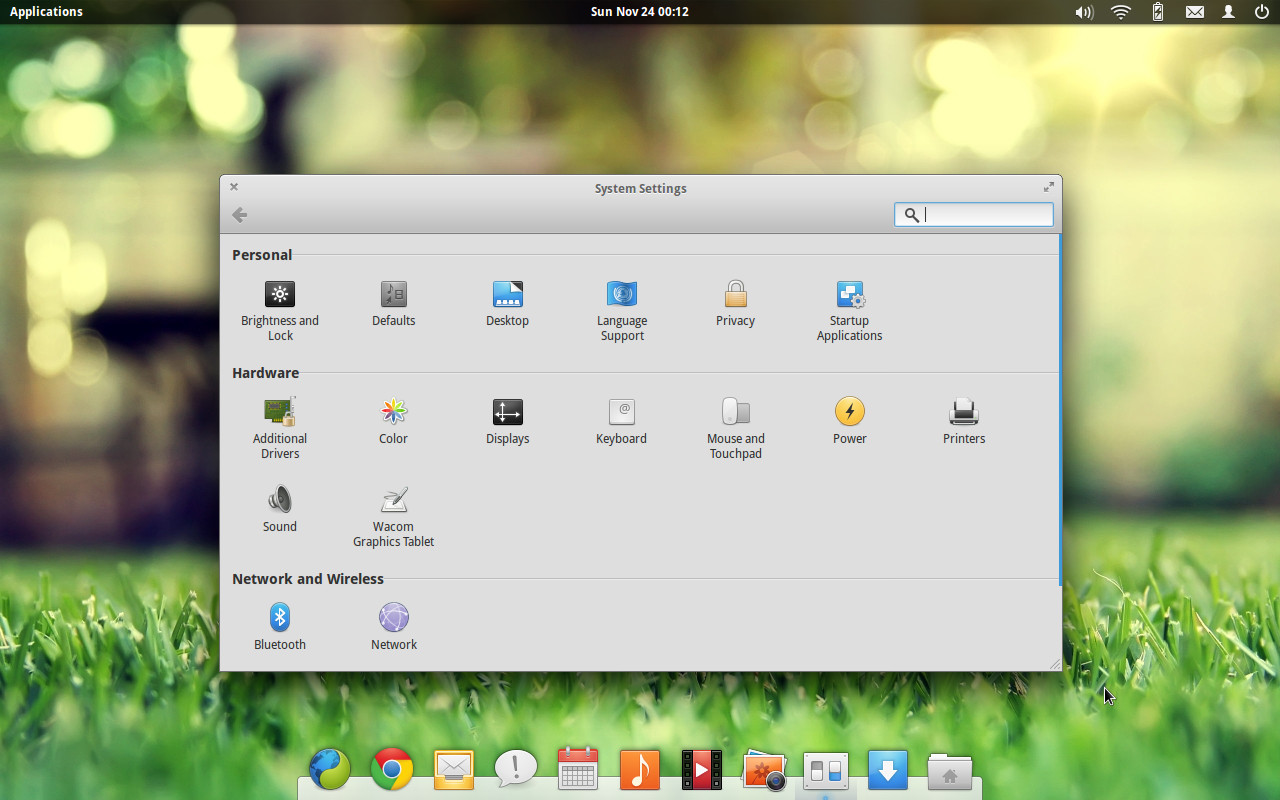Click the System Settings vertical scrollbar

coord(1059,410)
